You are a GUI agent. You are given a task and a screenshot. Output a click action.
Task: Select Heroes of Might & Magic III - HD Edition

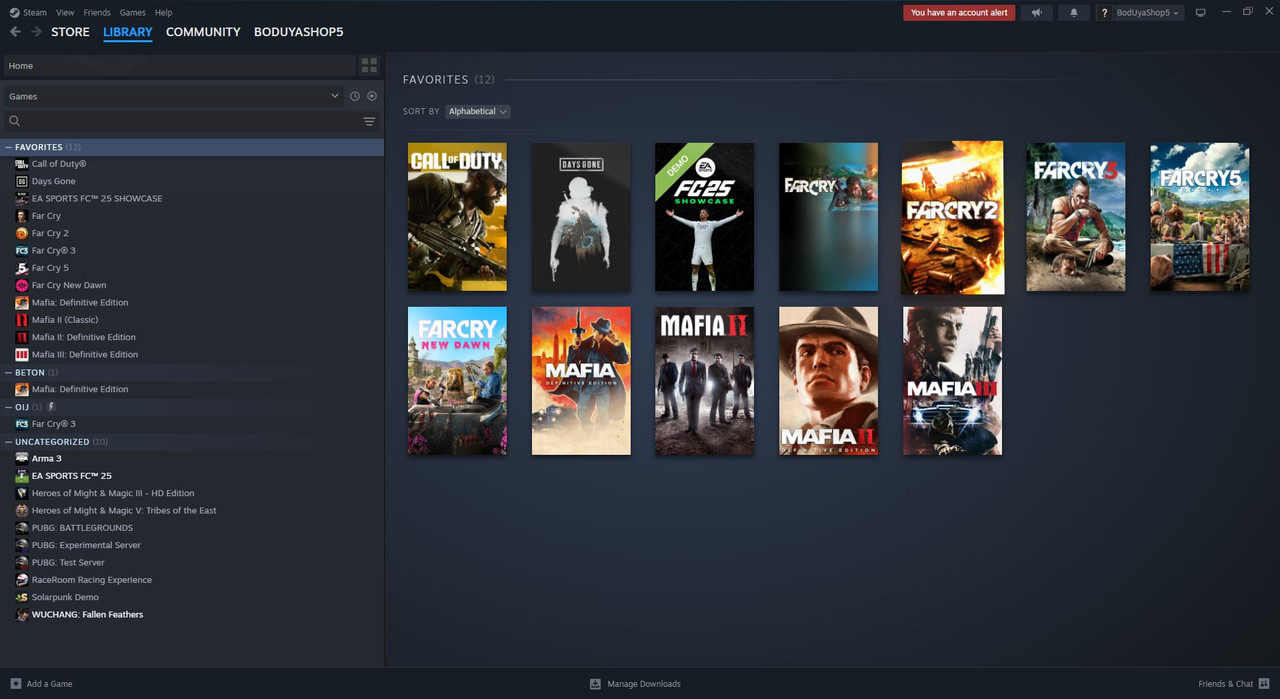(113, 493)
